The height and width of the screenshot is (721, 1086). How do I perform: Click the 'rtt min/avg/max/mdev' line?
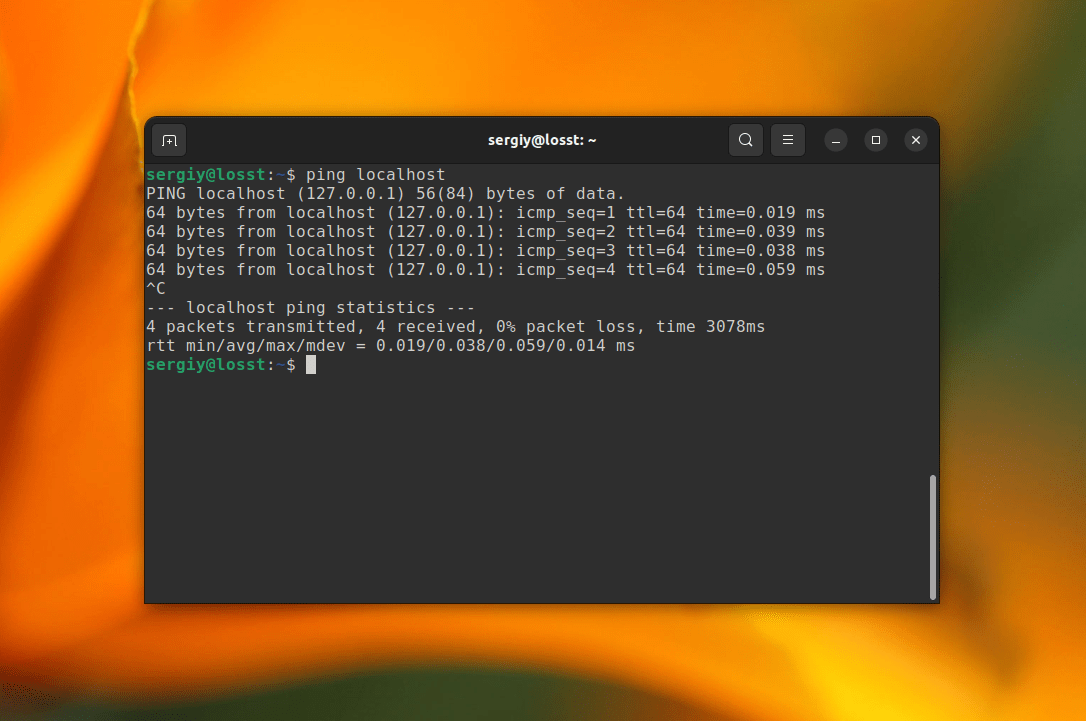pyautogui.click(x=391, y=346)
